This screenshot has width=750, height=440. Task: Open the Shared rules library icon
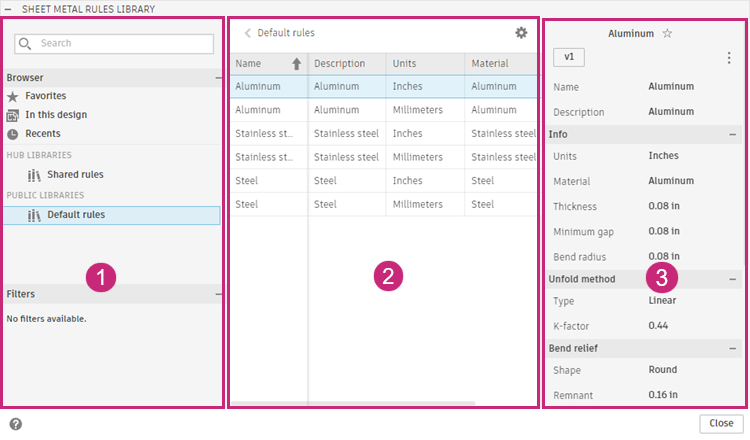pyautogui.click(x=34, y=176)
